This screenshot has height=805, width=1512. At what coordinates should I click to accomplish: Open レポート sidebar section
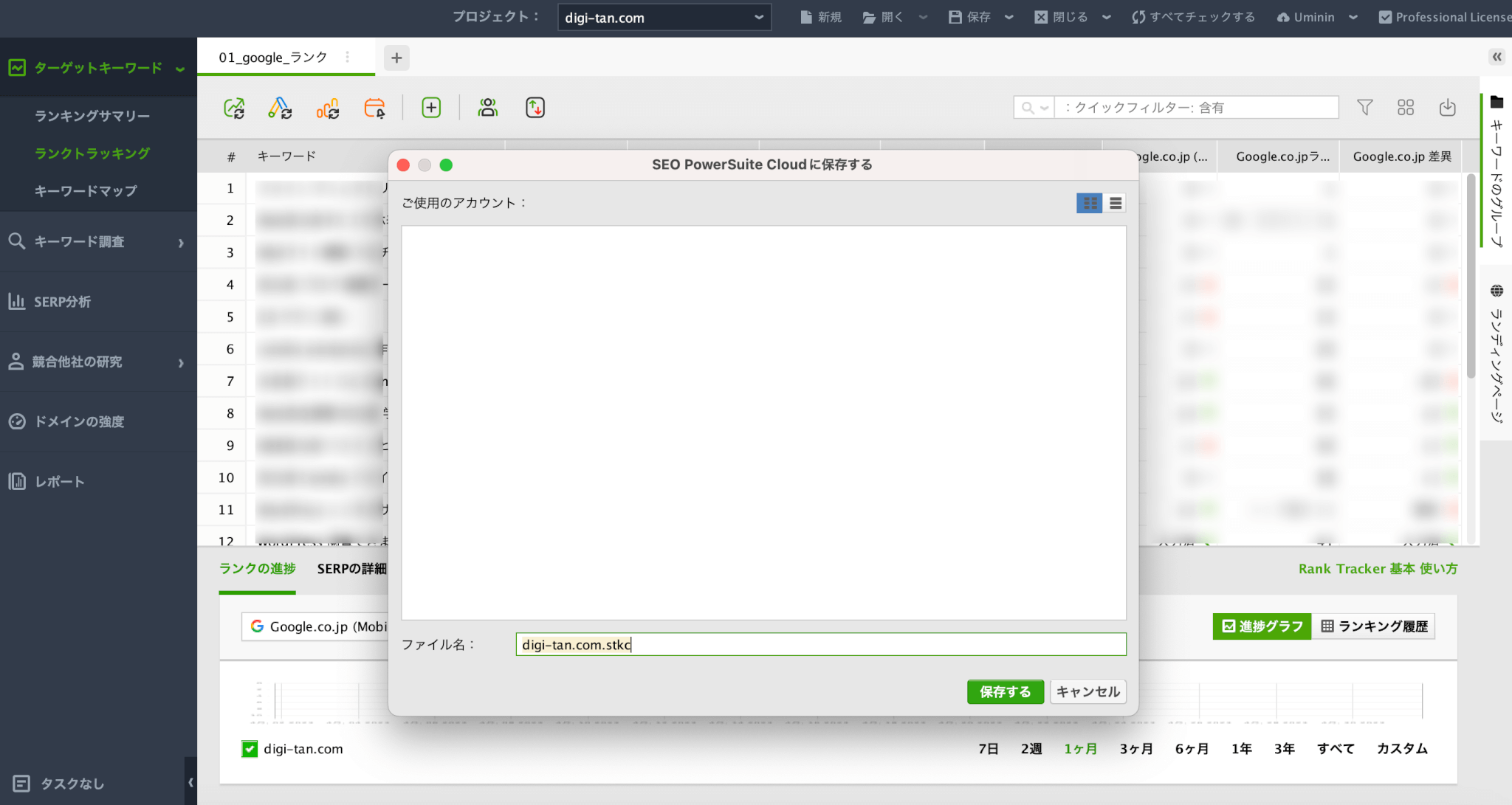tap(98, 482)
